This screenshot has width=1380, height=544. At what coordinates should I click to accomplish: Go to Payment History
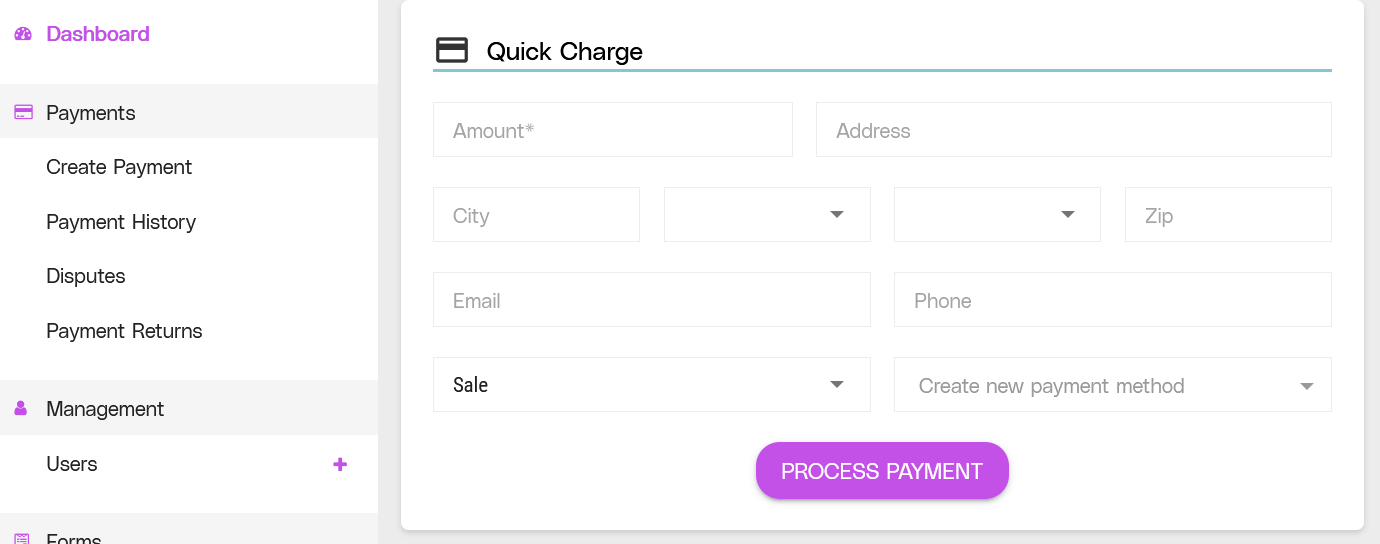tap(121, 222)
